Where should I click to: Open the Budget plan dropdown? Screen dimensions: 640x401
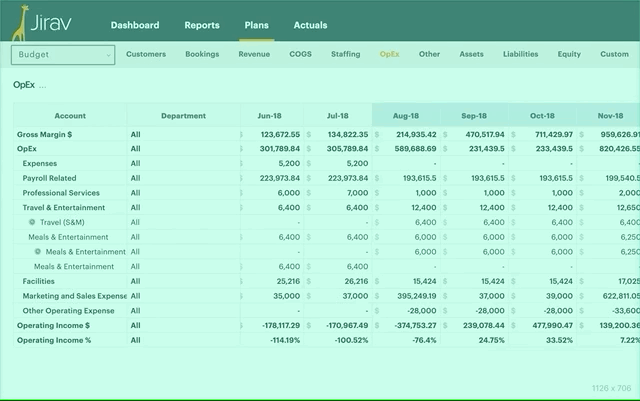(x=63, y=55)
